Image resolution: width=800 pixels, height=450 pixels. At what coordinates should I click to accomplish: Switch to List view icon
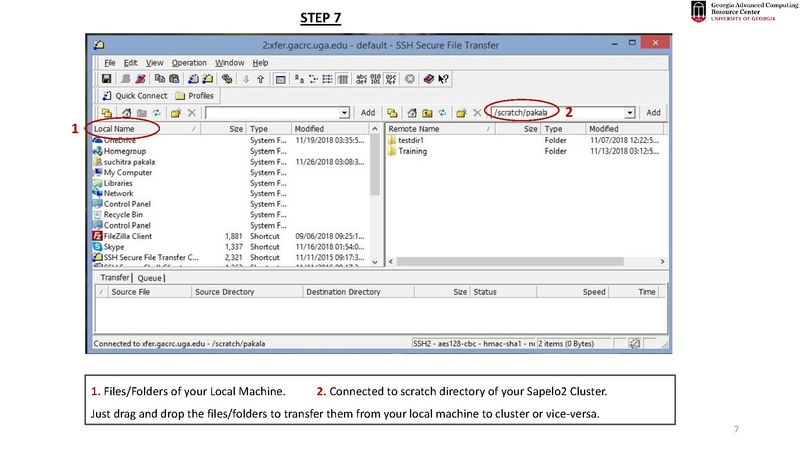click(x=328, y=79)
